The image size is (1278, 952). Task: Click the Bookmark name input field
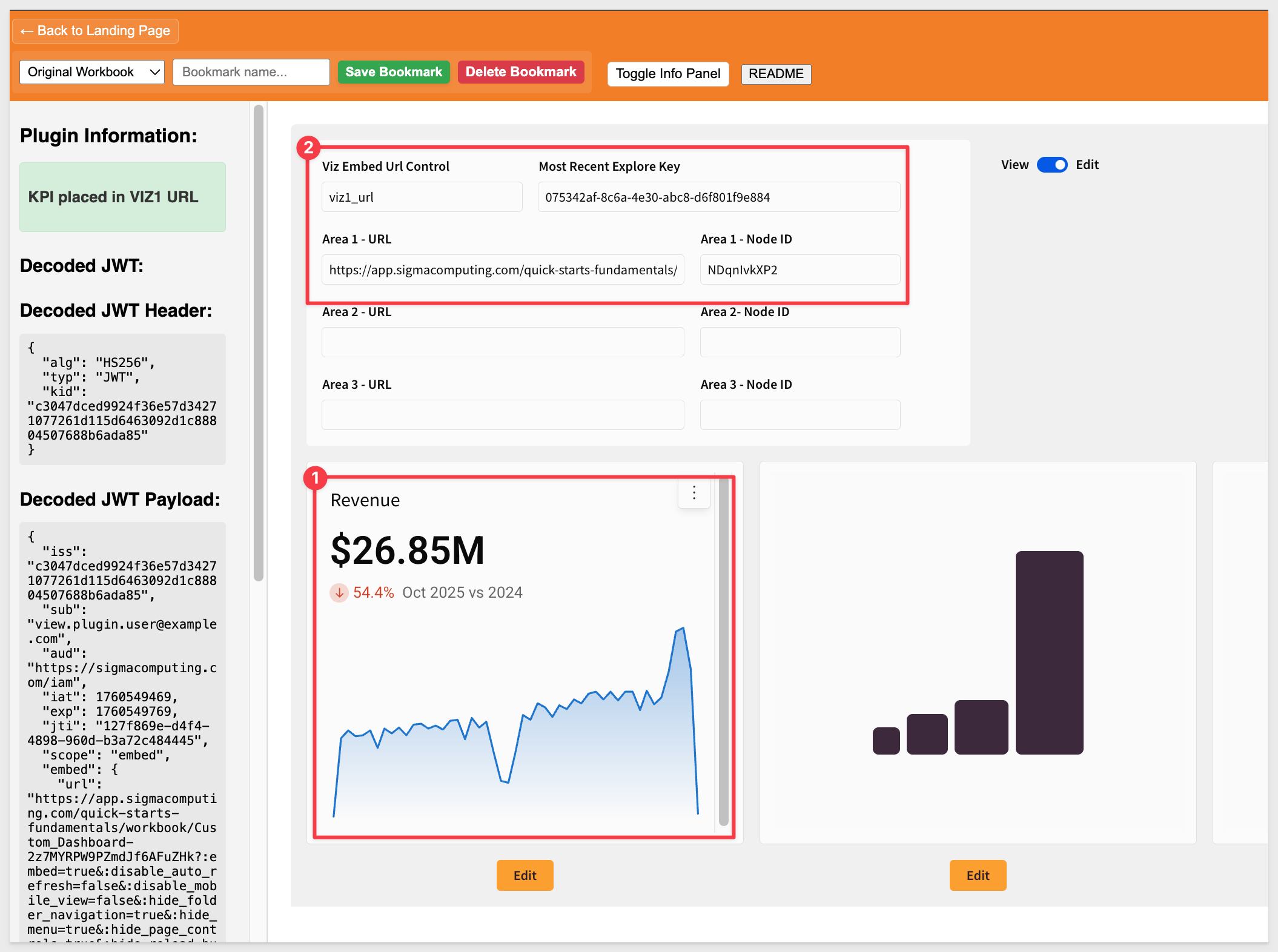[251, 72]
